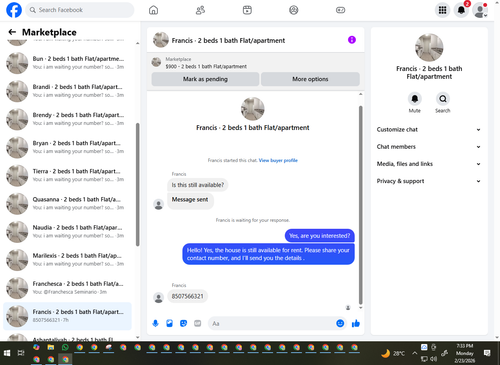Open the Marilexis conversation
Screen dimensions: 500x365
pos(68,260)
